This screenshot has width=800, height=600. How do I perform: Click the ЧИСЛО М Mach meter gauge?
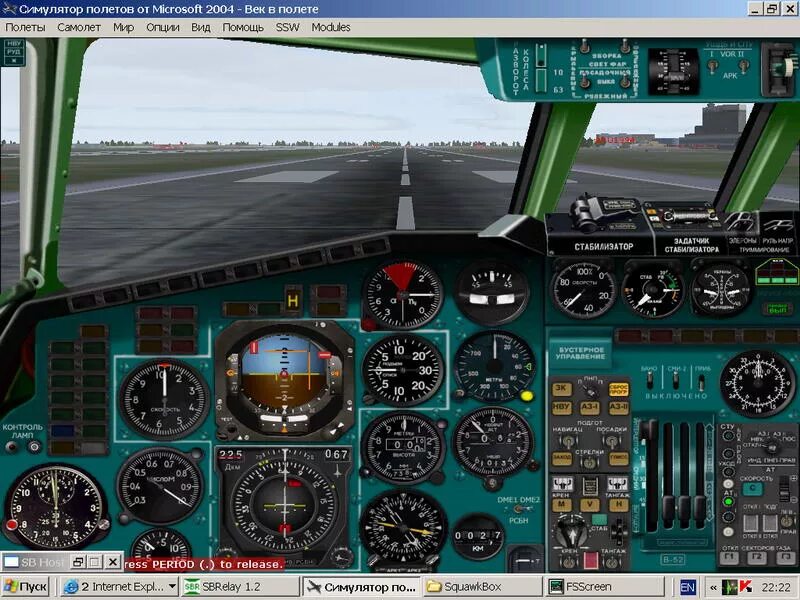(160, 486)
